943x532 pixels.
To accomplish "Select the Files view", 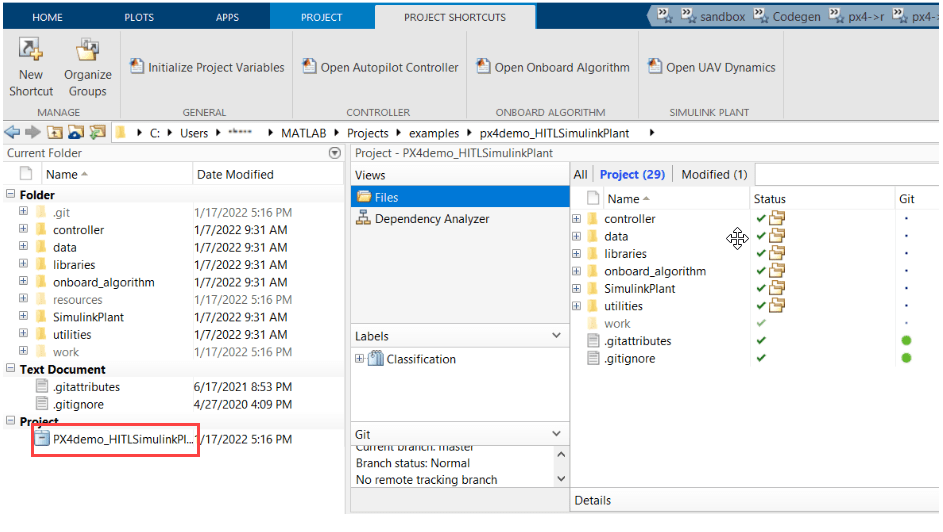I will (460, 197).
